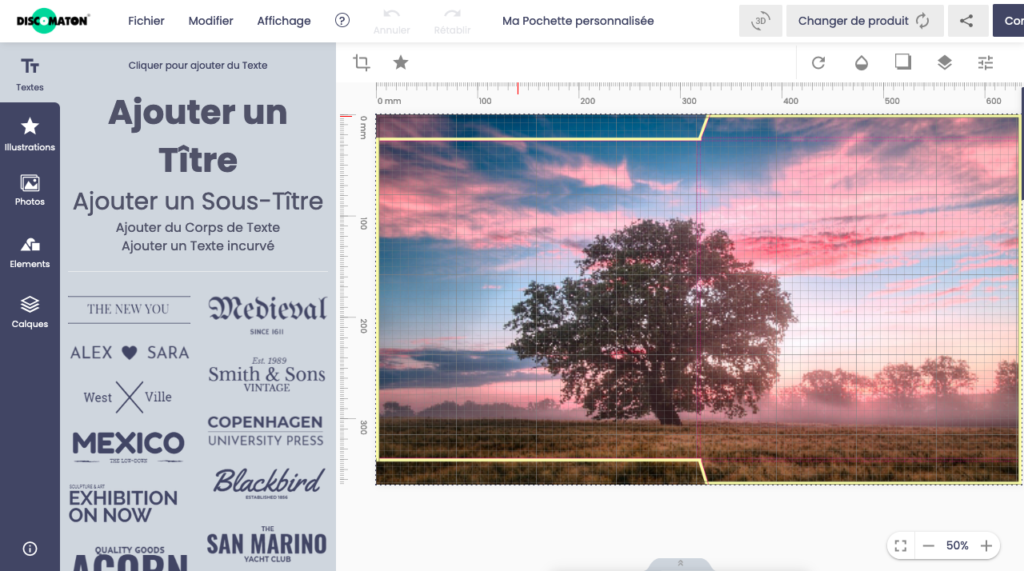This screenshot has width=1024, height=571.
Task: Click the red marker on horizontal ruler
Action: tap(518, 88)
